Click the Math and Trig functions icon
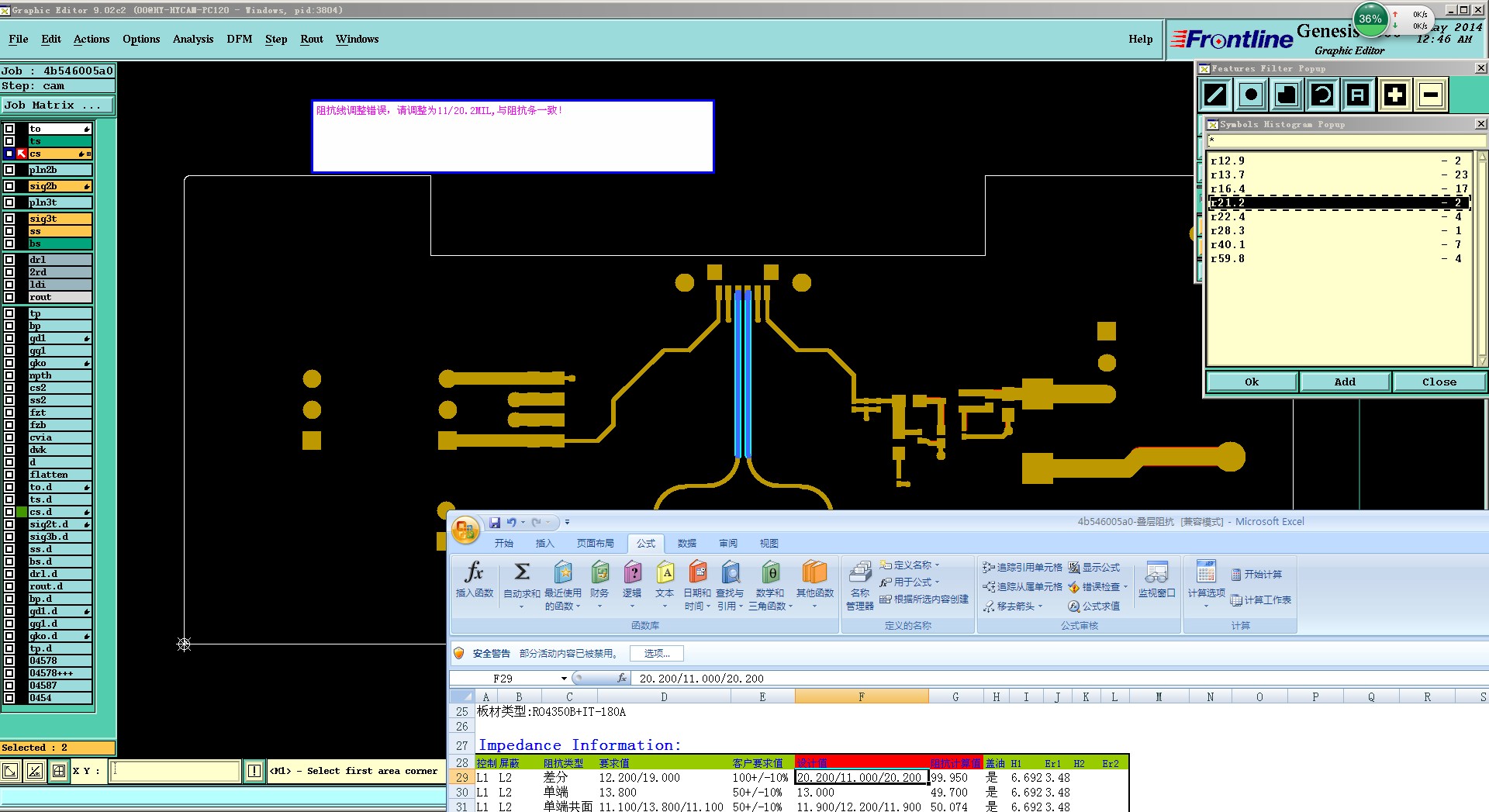Viewport: 1489px width, 812px height. (x=770, y=572)
